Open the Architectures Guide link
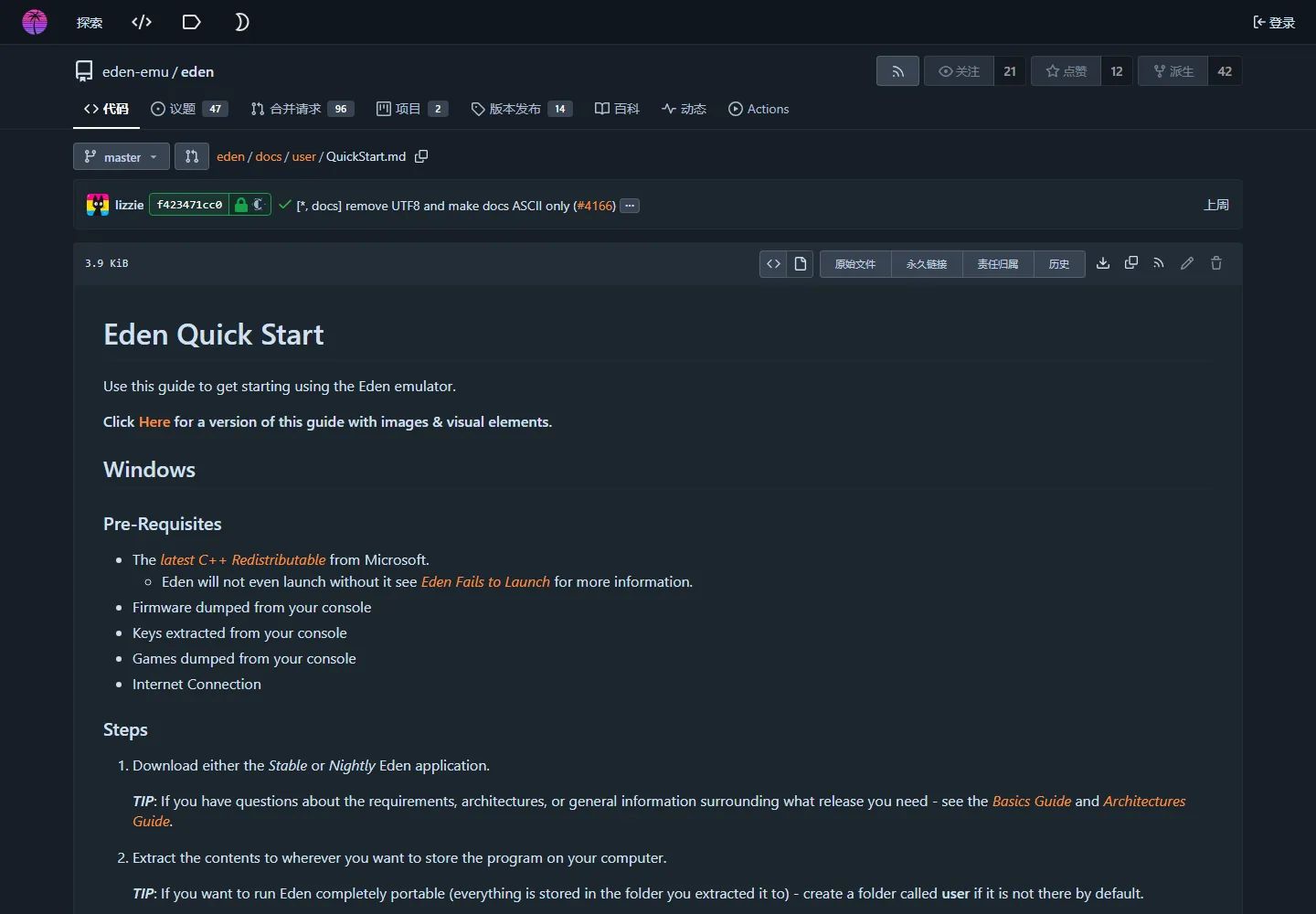The width and height of the screenshot is (1316, 914). pos(1144,801)
